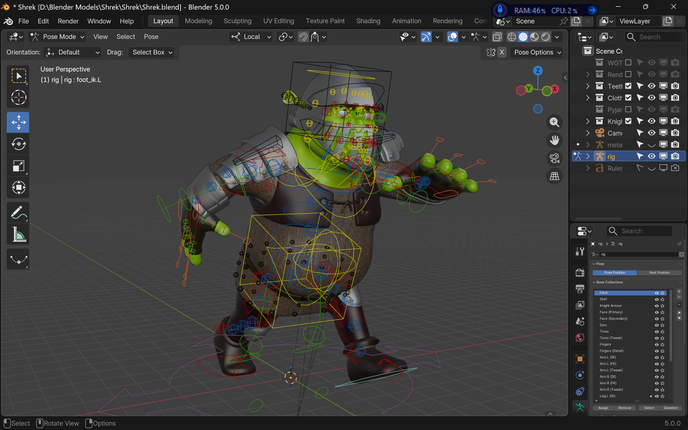Click the Rest Position button
688x430 pixels.
point(659,272)
